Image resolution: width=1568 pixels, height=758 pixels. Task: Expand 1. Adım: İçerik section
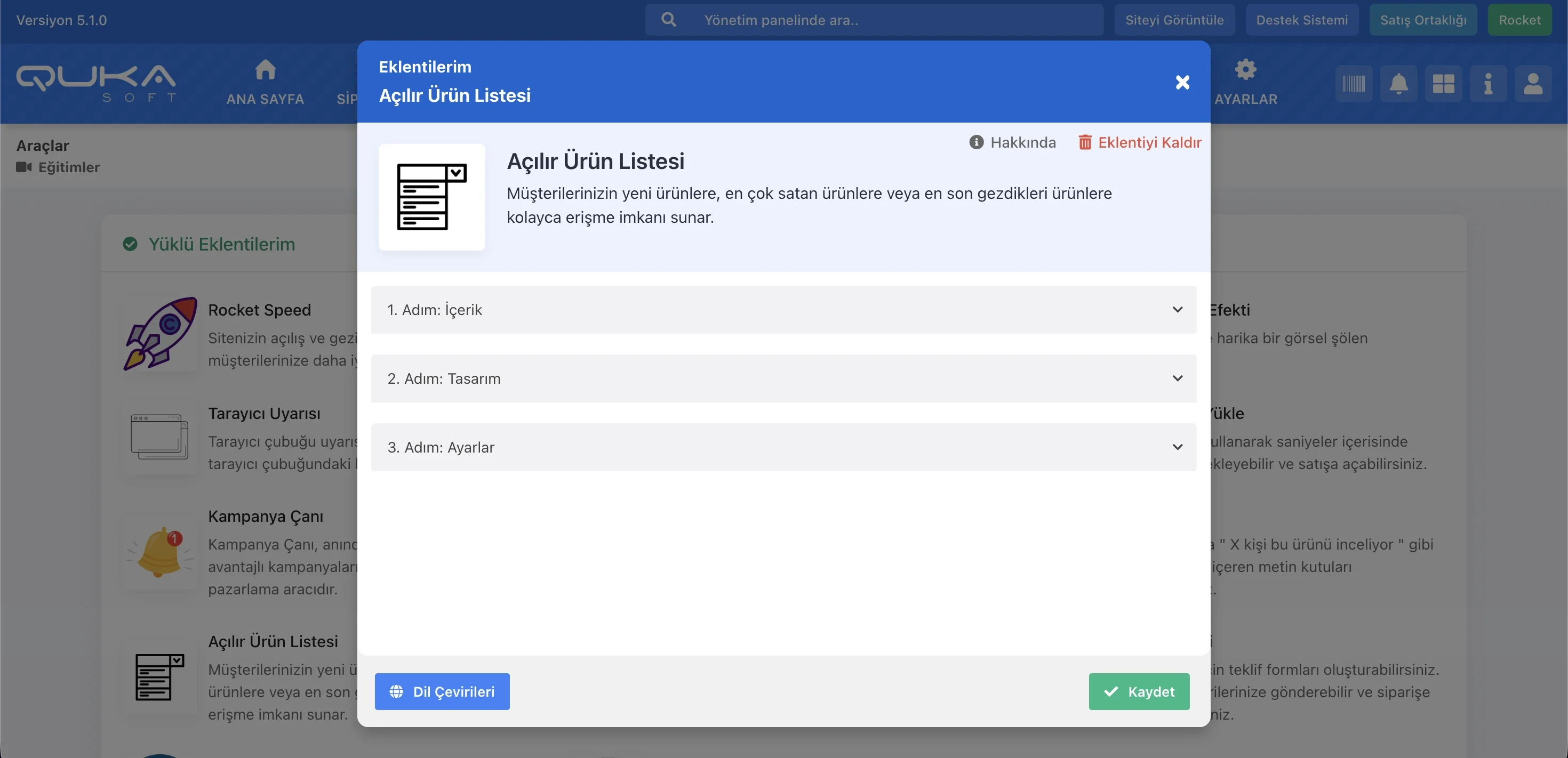click(x=783, y=310)
